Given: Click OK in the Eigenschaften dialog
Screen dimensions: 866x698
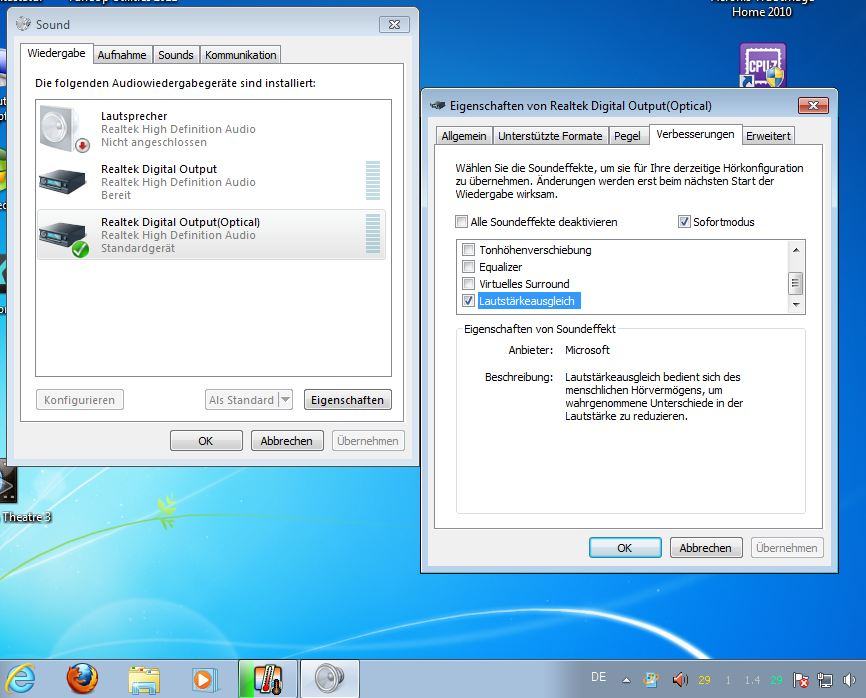Looking at the screenshot, I should pos(625,548).
